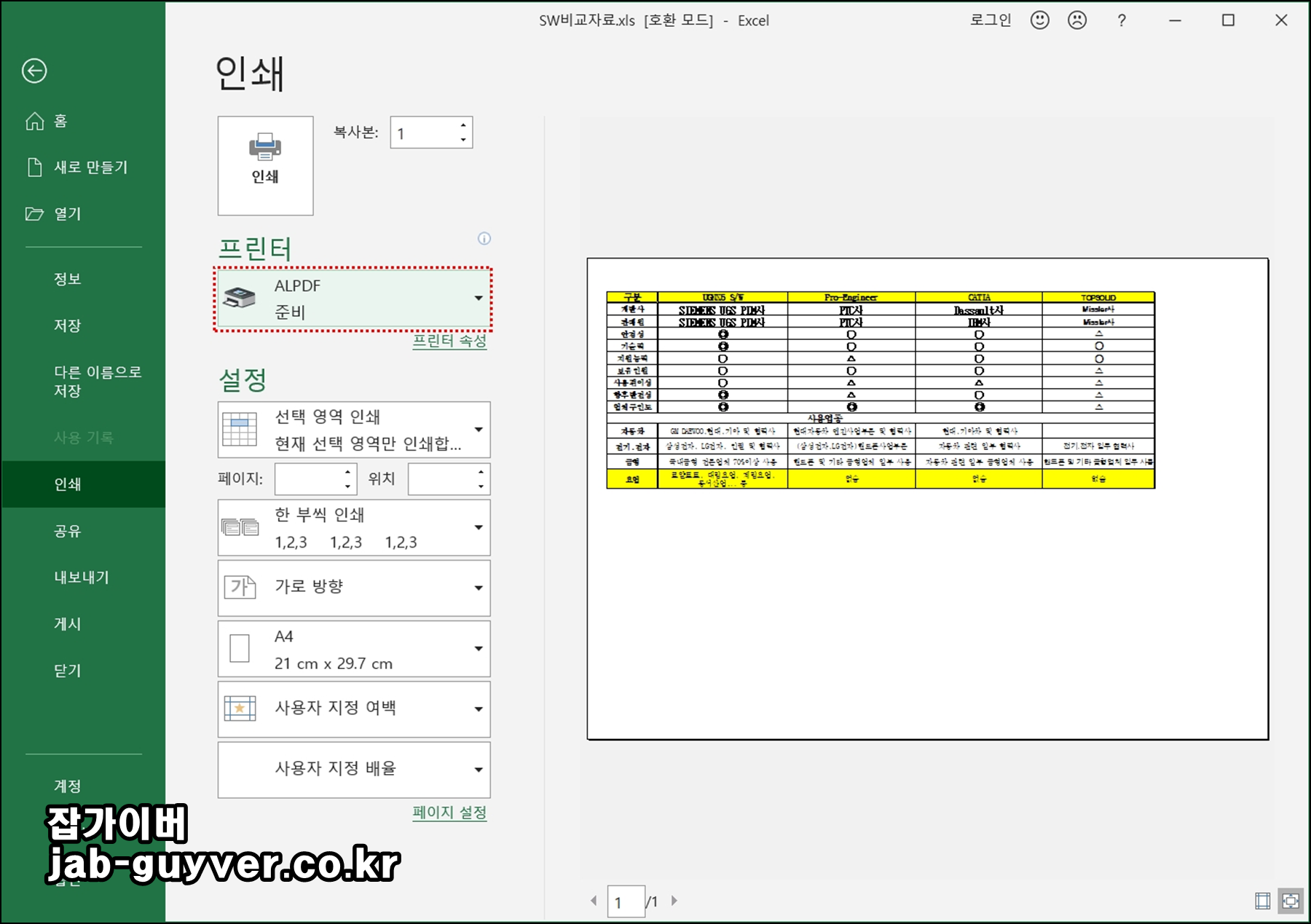Viewport: 1311px width, 924px height.
Task: Open the A4 paper size dropdown
Action: (x=354, y=649)
